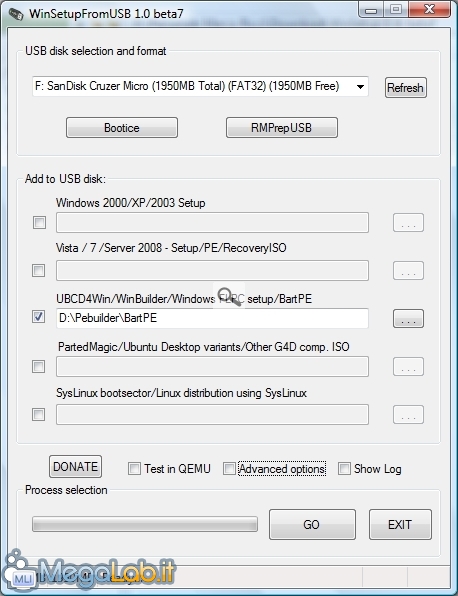Click the WinSetupFromUSB title bar icon

[x=16, y=14]
